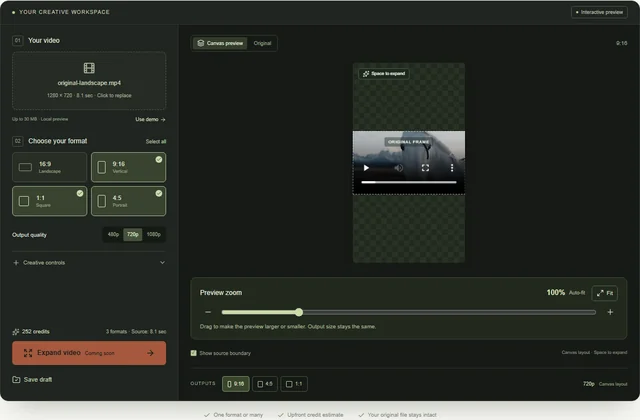This screenshot has width=640, height=420.
Task: Select the 9:16 output tab
Action: (236, 384)
